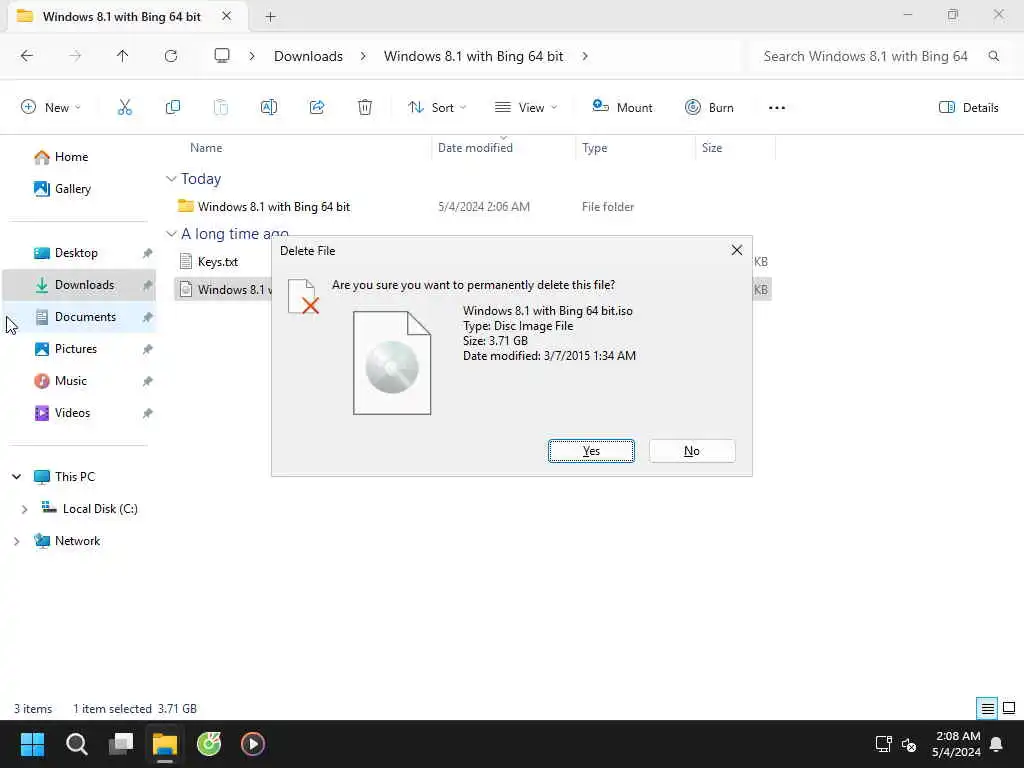Open the Windows Start menu
Screen dimensions: 1024x768
click(32, 744)
